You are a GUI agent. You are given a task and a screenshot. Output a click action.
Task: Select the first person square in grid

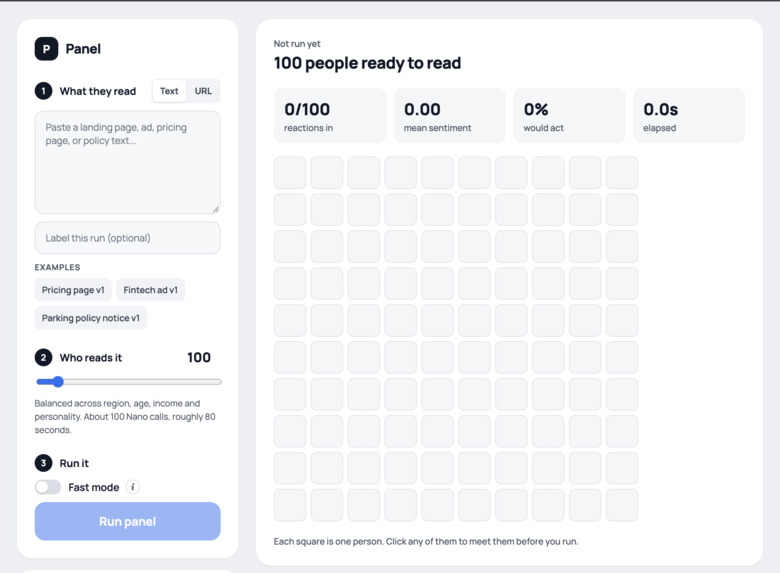[290, 173]
